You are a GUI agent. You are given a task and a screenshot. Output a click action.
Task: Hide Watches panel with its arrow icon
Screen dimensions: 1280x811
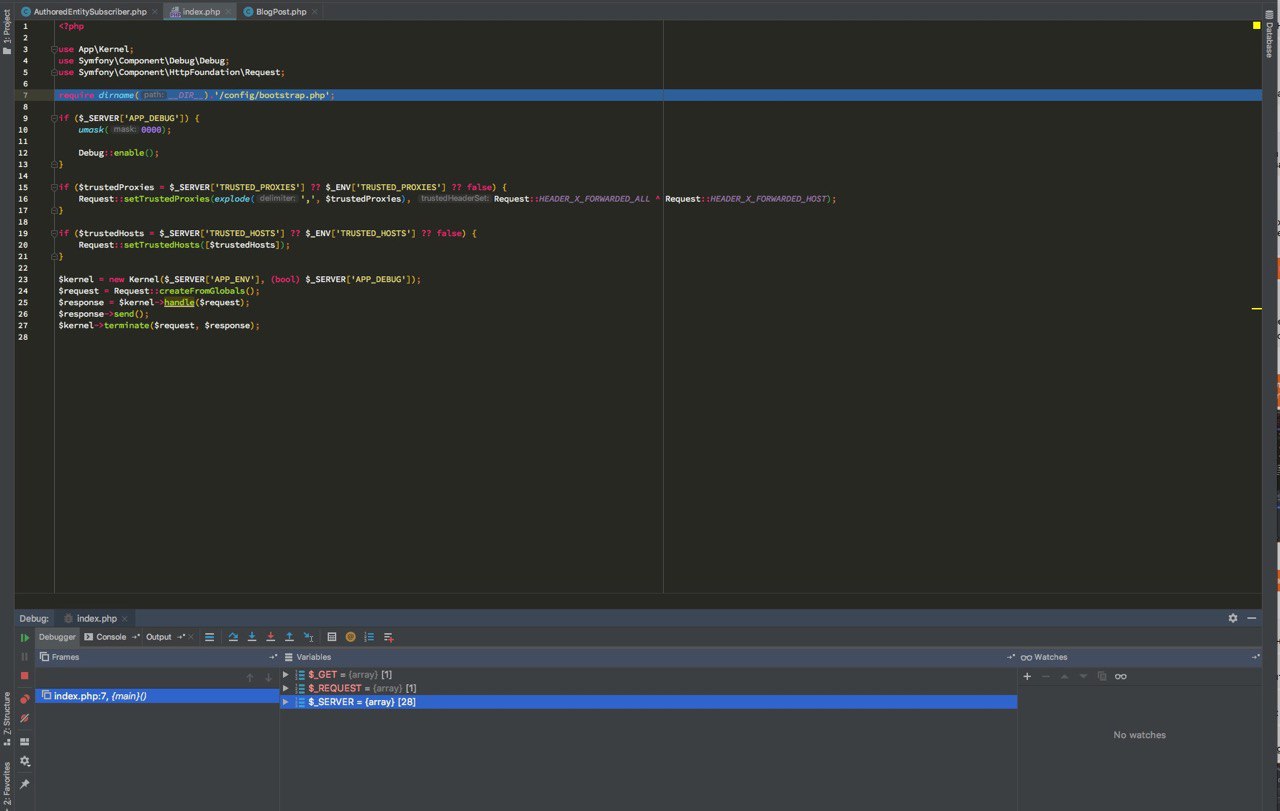tap(1256, 657)
